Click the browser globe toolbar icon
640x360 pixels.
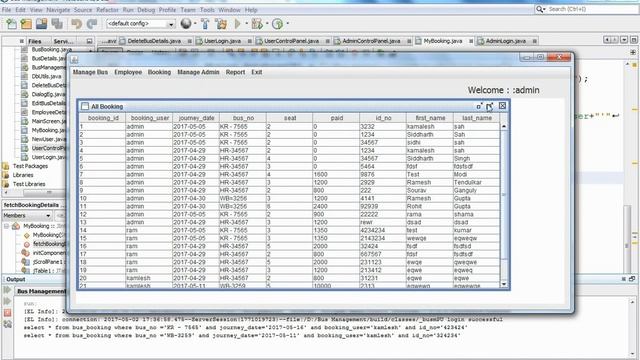(186, 24)
